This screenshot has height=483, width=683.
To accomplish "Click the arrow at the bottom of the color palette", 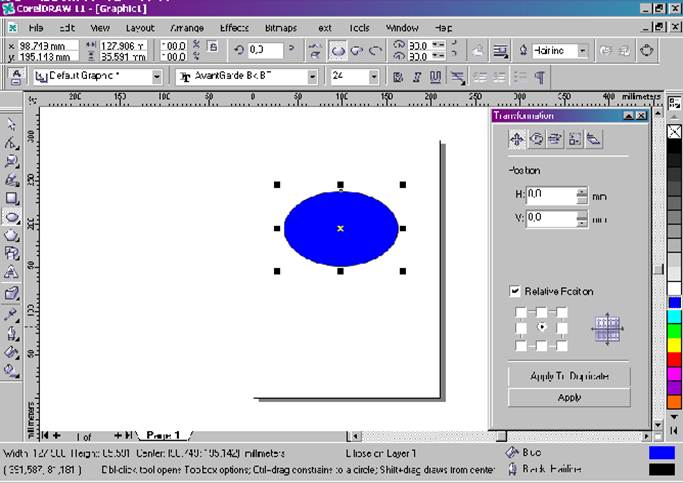I will tap(674, 417).
